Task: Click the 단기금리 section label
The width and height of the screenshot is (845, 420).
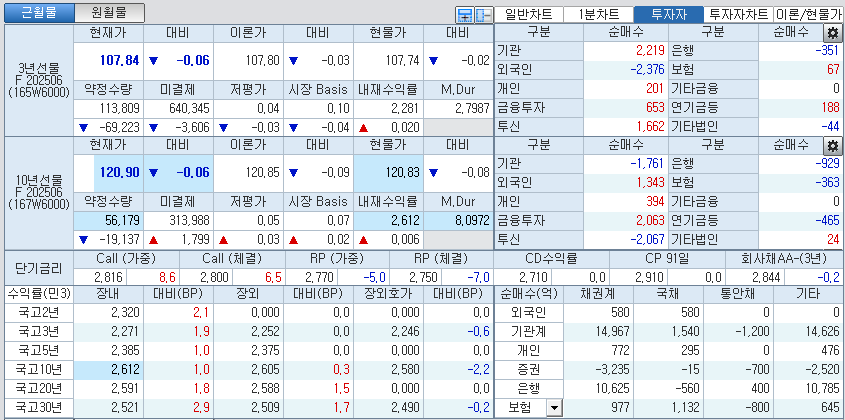Action: coord(39,268)
